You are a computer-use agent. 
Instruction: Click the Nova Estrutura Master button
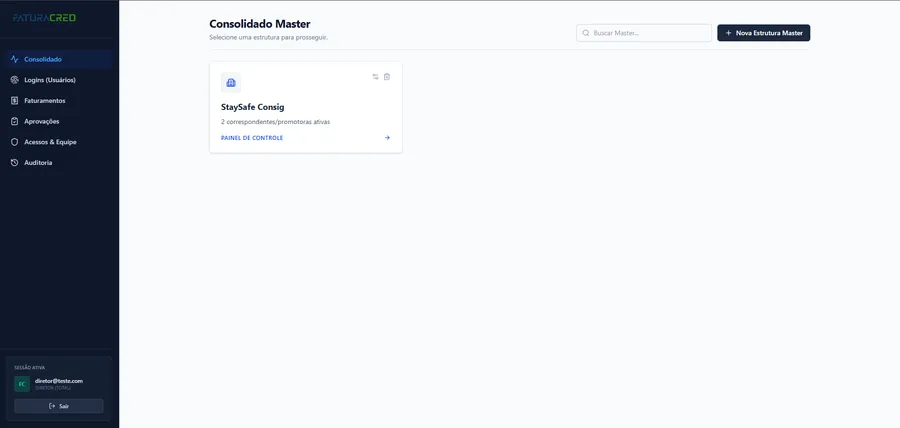[x=763, y=33]
